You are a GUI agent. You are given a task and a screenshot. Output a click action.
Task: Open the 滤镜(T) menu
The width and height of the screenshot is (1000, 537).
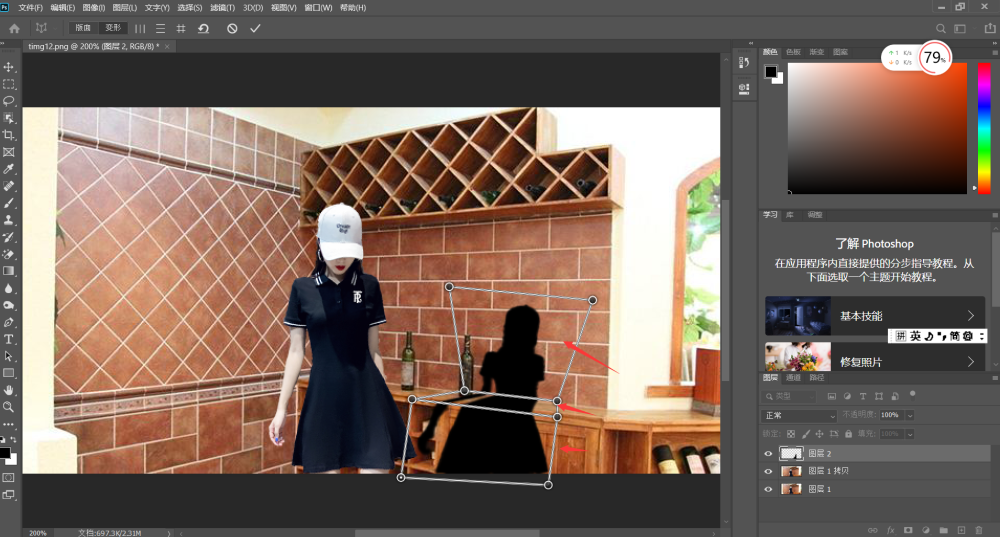[222, 8]
